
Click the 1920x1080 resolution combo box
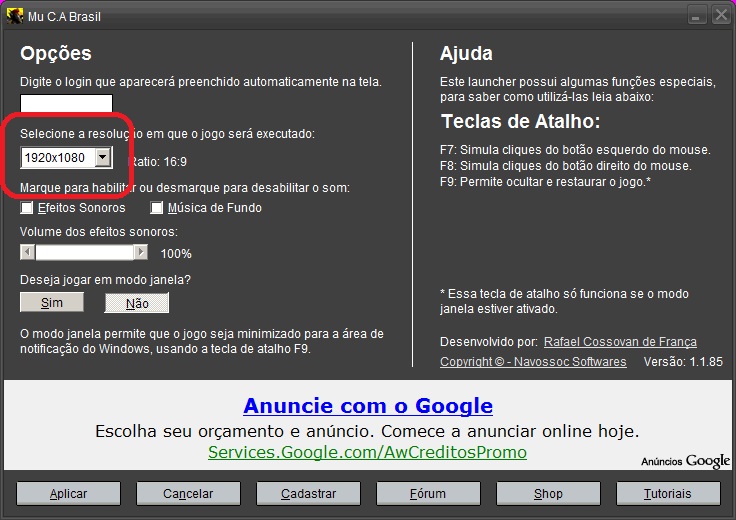[x=57, y=158]
